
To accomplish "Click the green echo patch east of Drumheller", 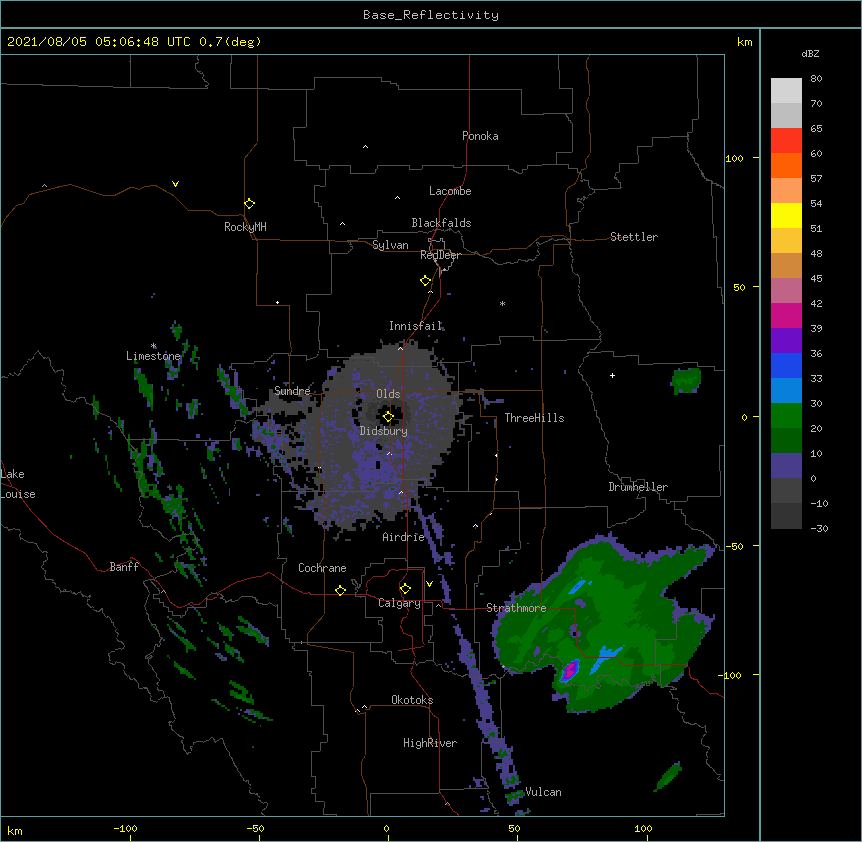I will [x=686, y=380].
